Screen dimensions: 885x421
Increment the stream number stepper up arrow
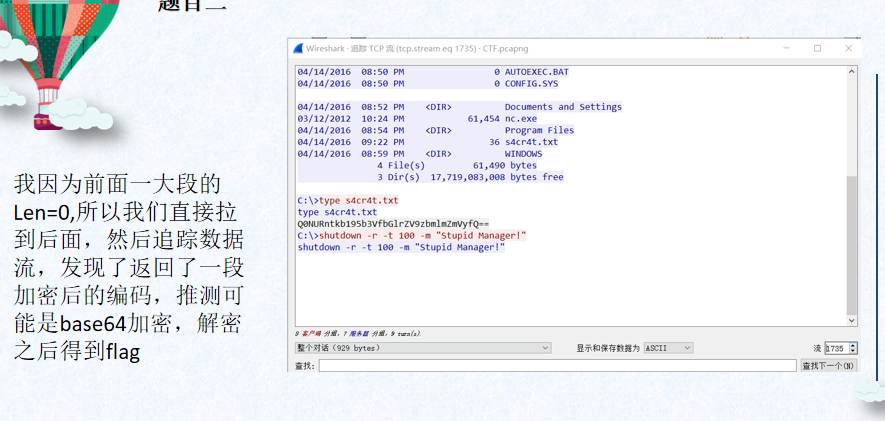click(853, 346)
